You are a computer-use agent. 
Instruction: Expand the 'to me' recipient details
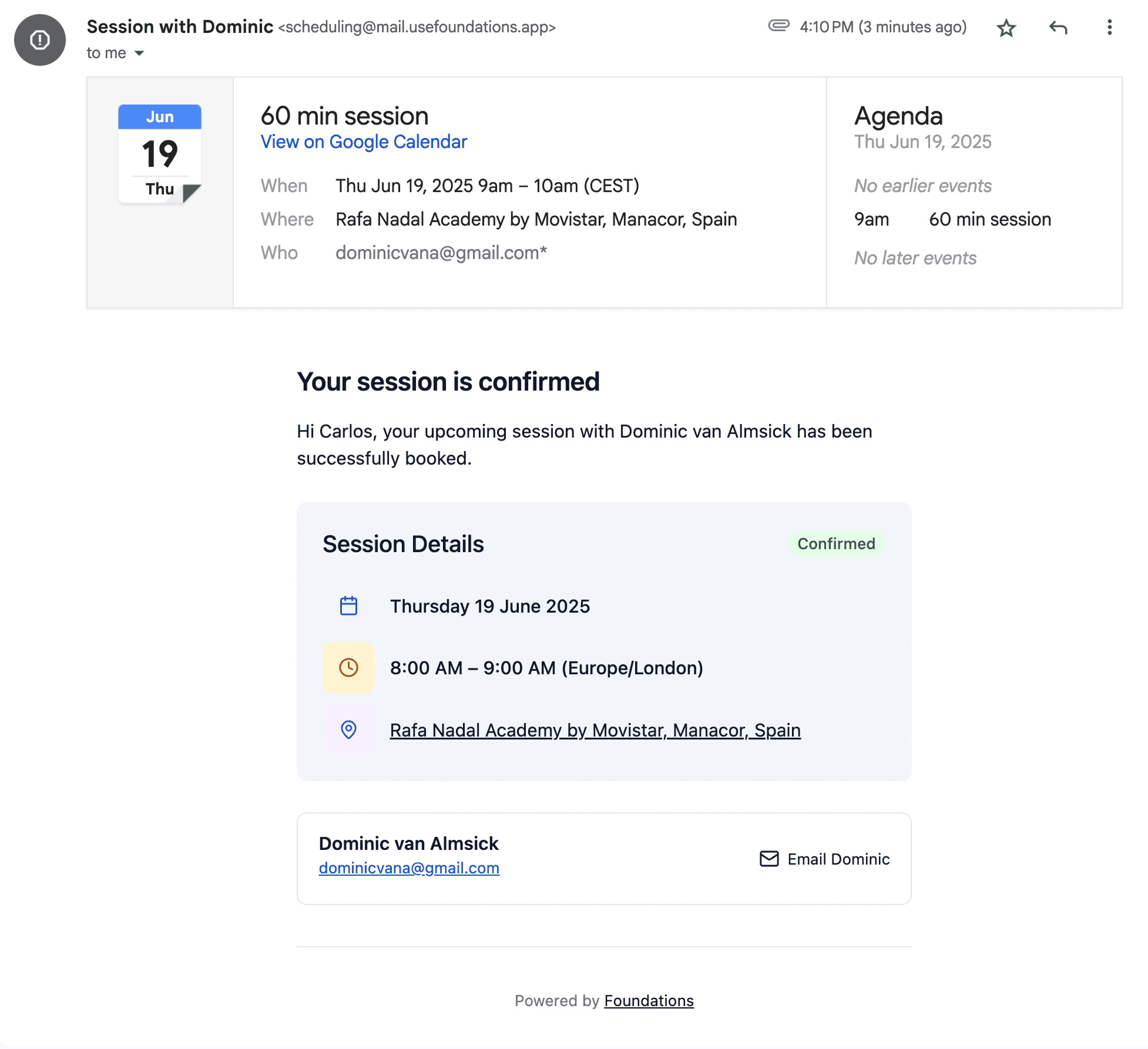coord(139,53)
